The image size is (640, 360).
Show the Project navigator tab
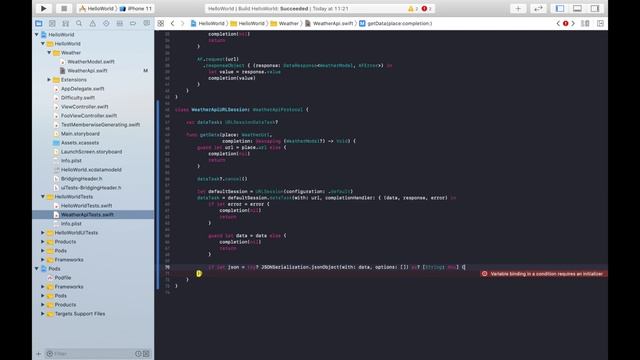pos(39,23)
